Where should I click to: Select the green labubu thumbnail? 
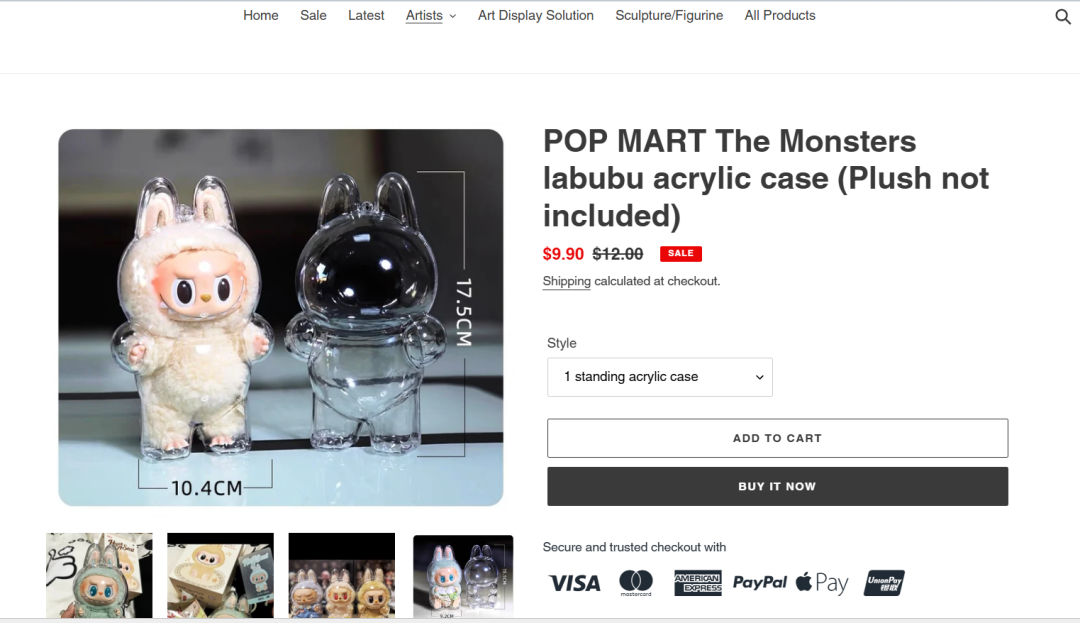pos(99,576)
